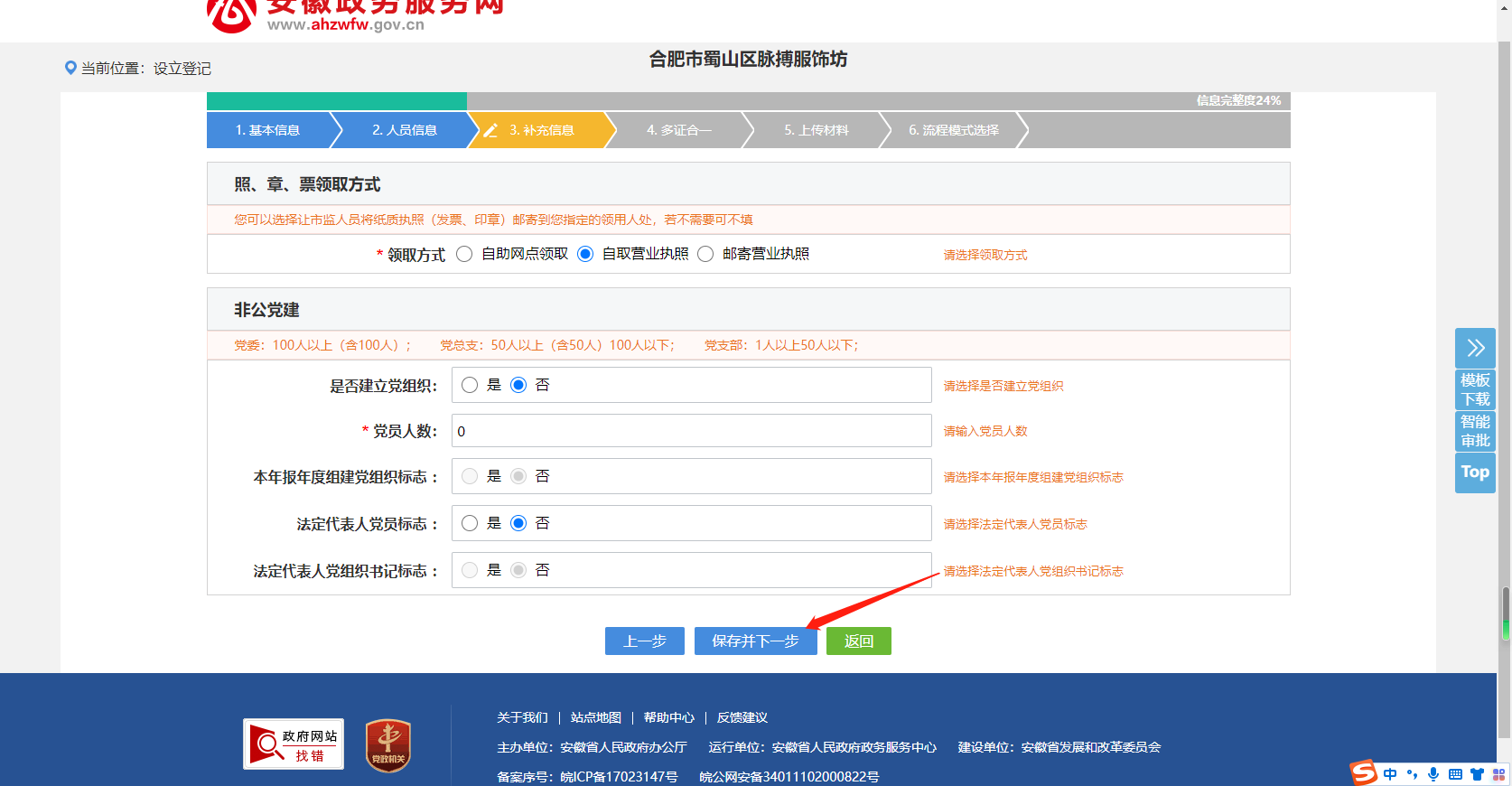Screen dimensions: 1512x786
Task: Choose 否 for 法定代表人党组织书记标志
Action: click(x=518, y=570)
